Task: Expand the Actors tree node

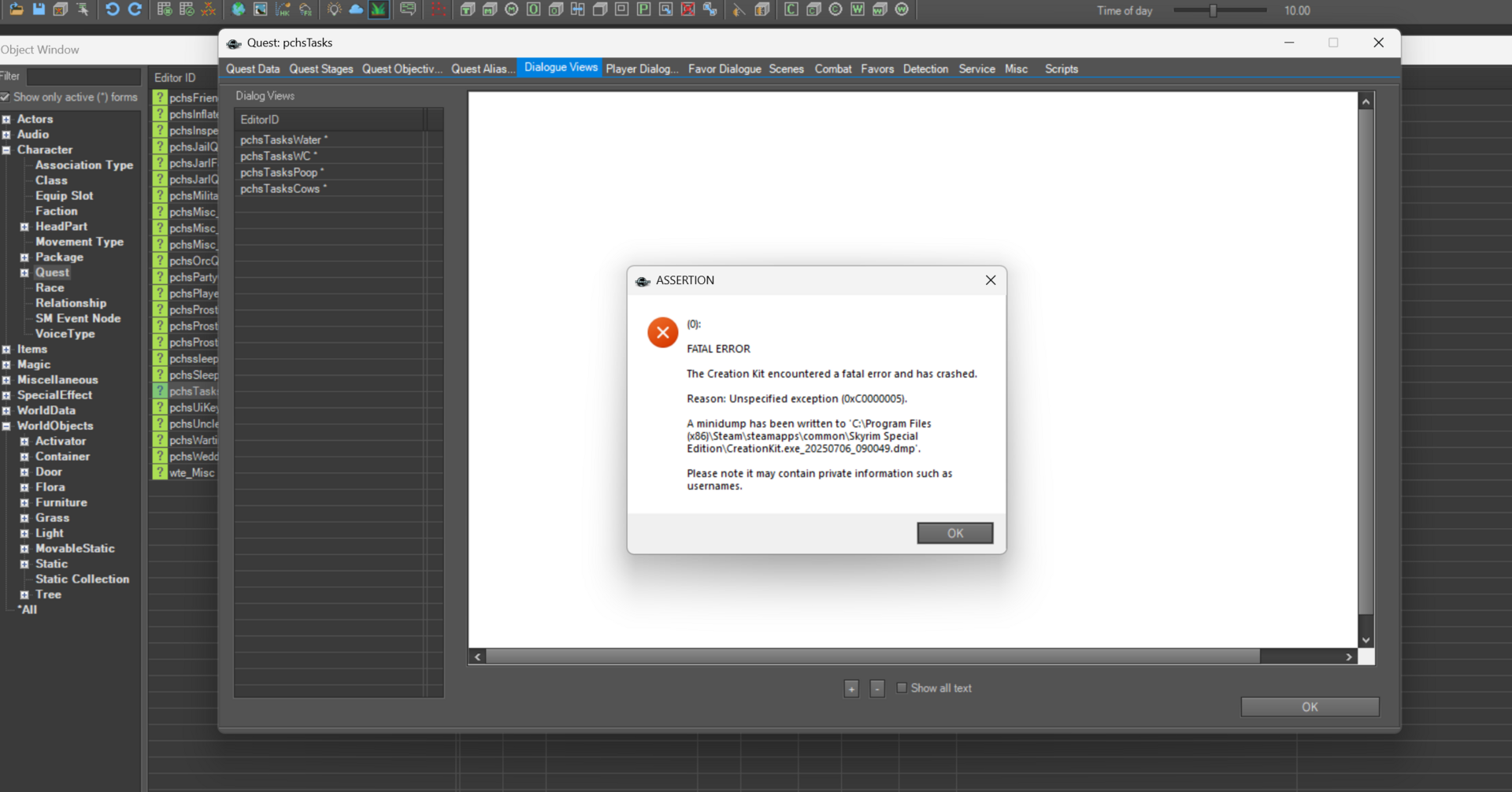Action: pyautogui.click(x=6, y=119)
